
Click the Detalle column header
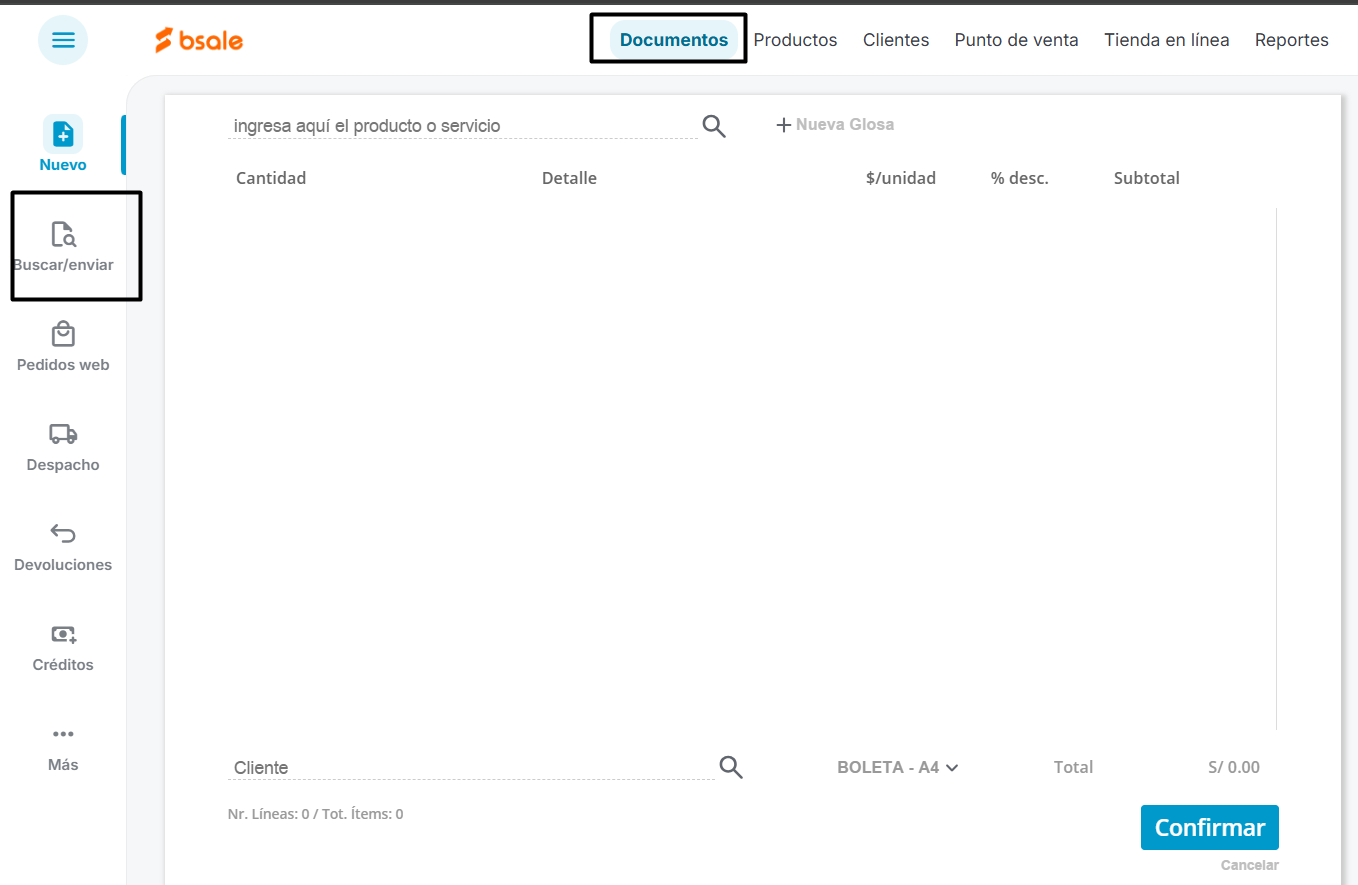[x=569, y=178]
